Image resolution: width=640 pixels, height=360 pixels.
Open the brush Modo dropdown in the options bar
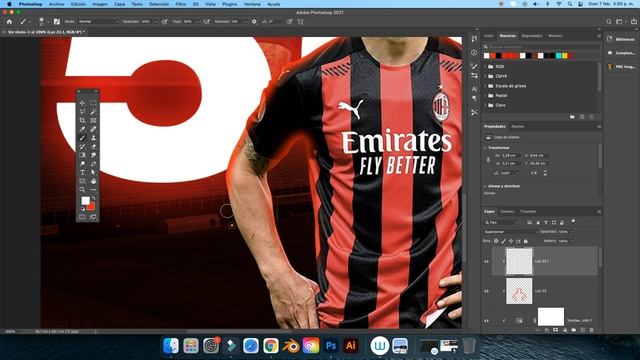(98, 22)
